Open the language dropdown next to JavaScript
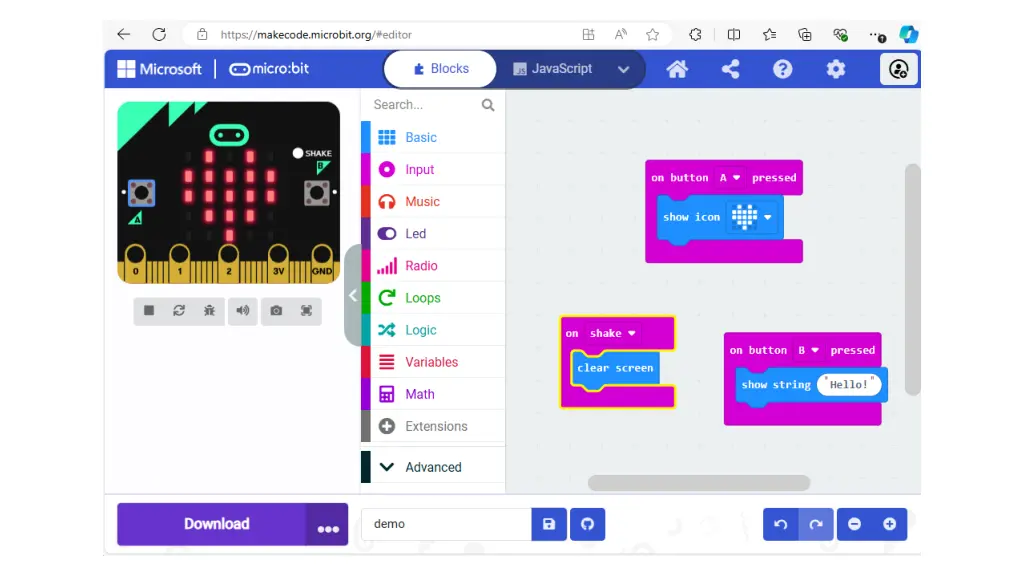 click(x=624, y=69)
